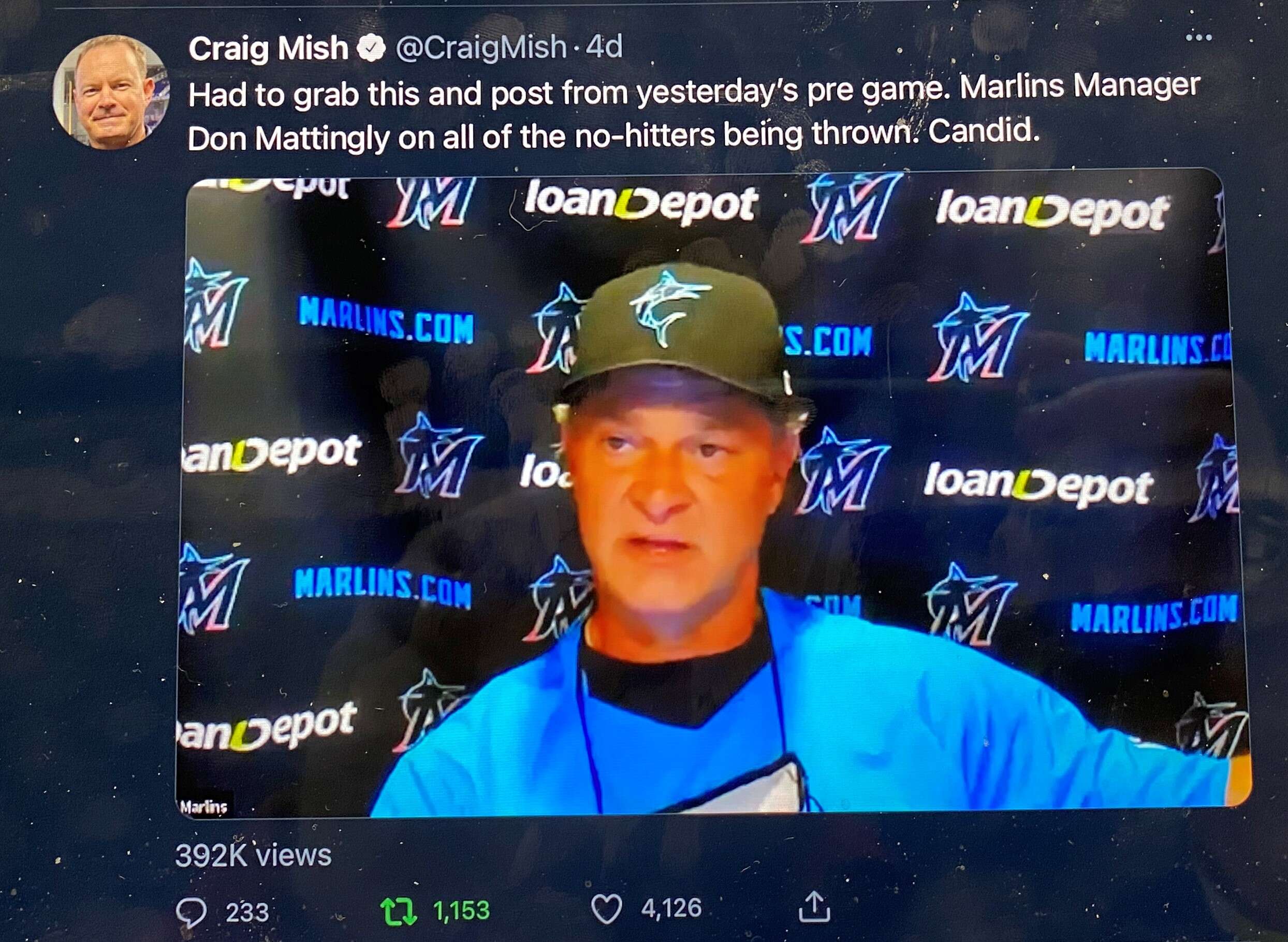Click the word 'Candid.' in the tweet
The width and height of the screenshot is (1288, 942).
click(984, 131)
